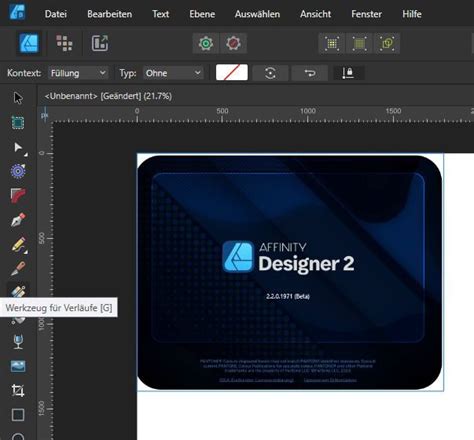This screenshot has height=440, width=474.
Task: Click the <Unbenannt> [Geändert] document tab
Action: 108,96
